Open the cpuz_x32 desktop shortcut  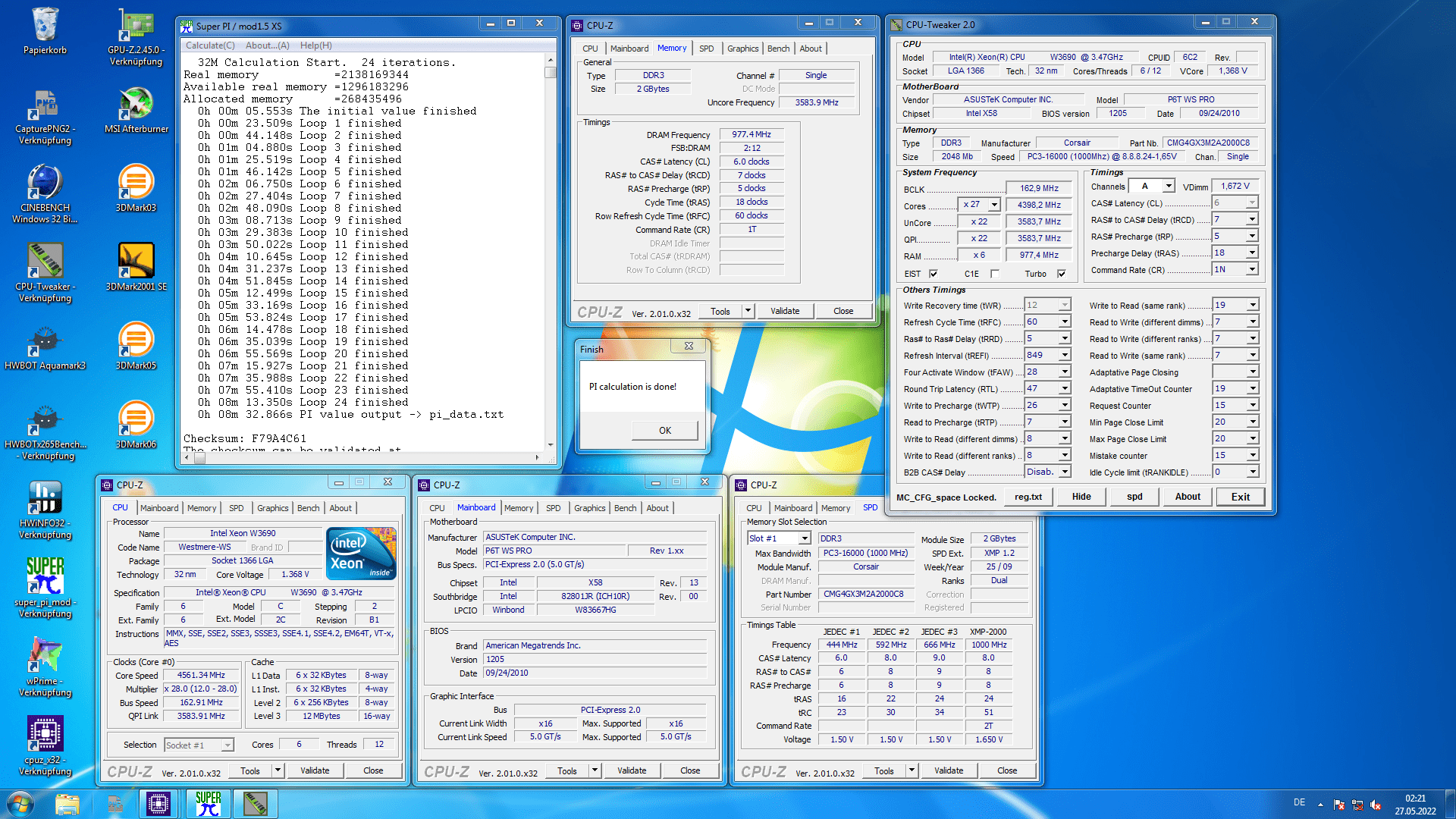(x=45, y=745)
